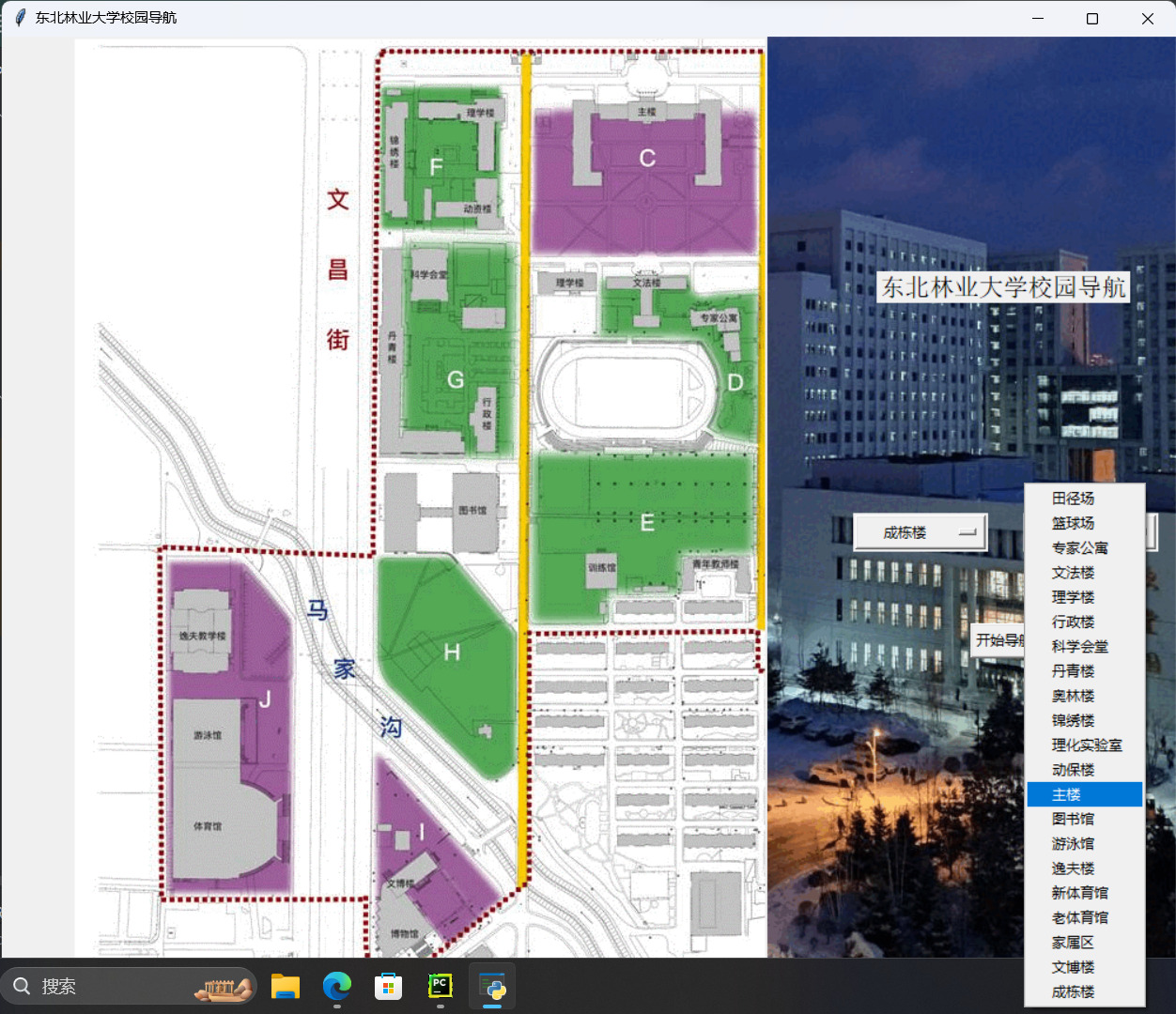1176x1014 pixels.
Task: Open File Explorer from the taskbar
Action: [286, 986]
